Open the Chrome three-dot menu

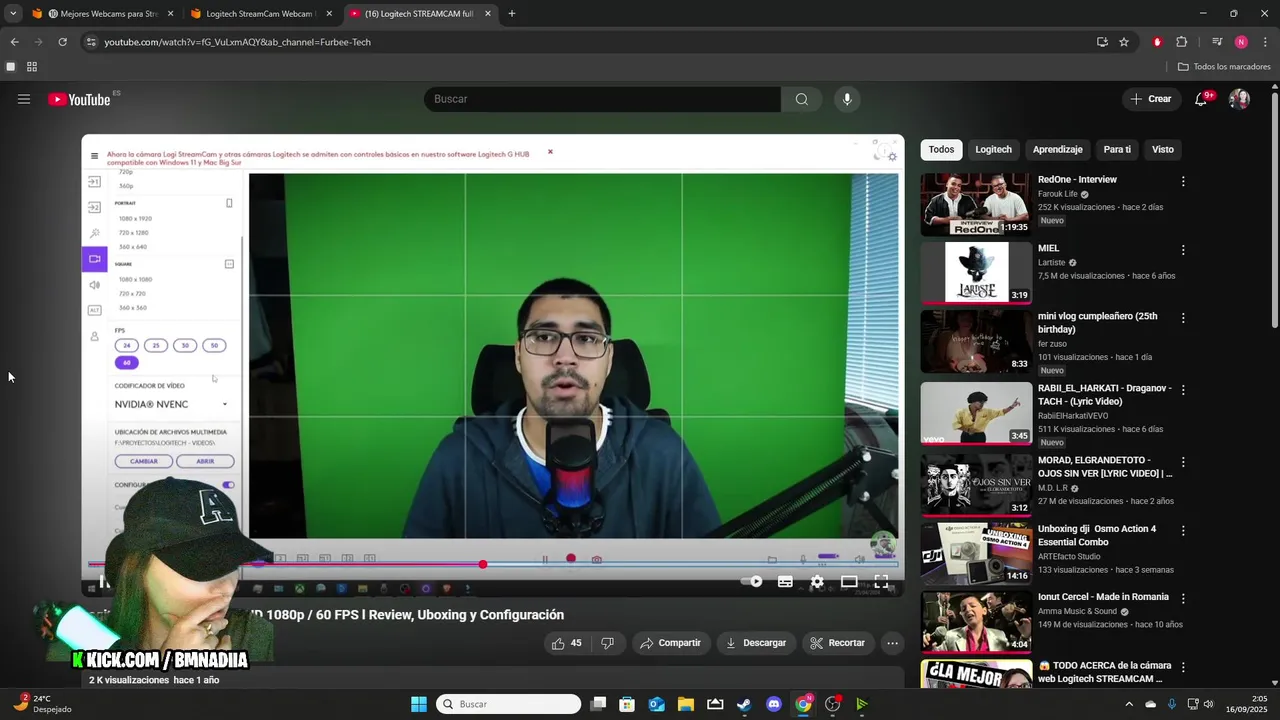click(x=1265, y=42)
